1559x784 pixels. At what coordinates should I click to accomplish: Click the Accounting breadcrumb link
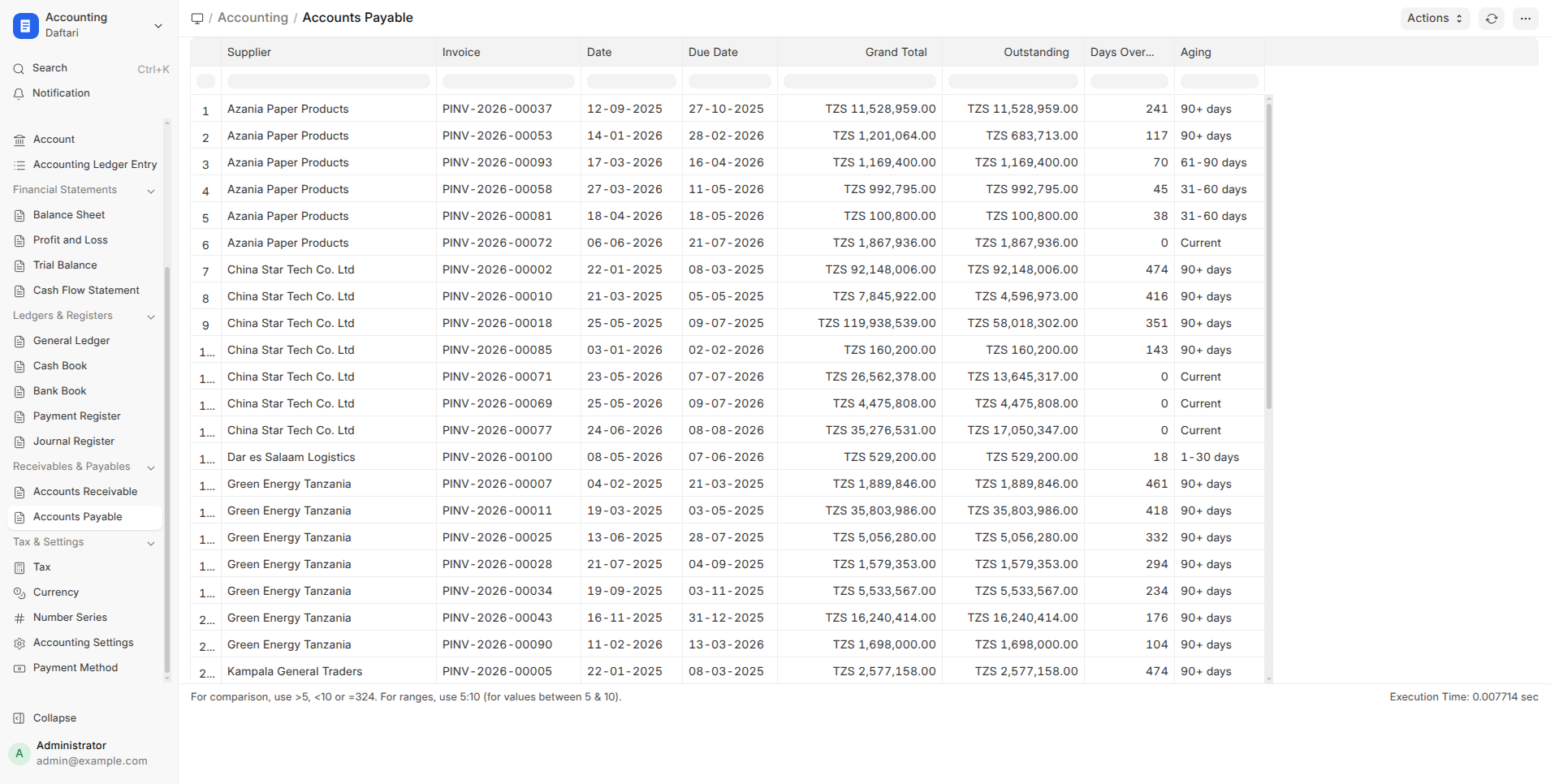coord(253,18)
